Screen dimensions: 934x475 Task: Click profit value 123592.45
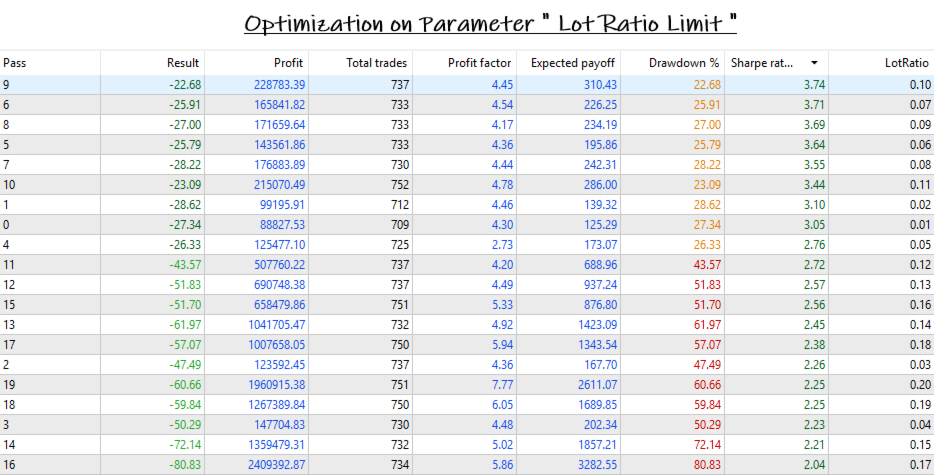coord(279,365)
